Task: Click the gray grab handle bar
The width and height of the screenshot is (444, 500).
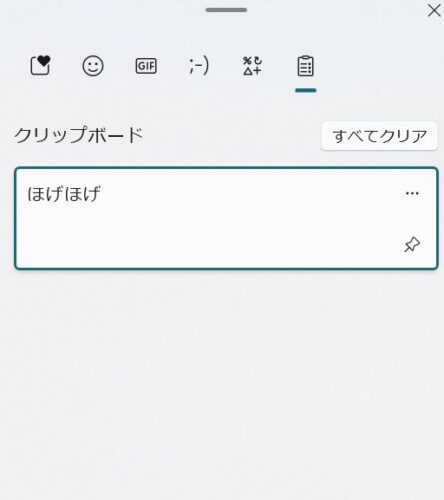Action: 226,10
